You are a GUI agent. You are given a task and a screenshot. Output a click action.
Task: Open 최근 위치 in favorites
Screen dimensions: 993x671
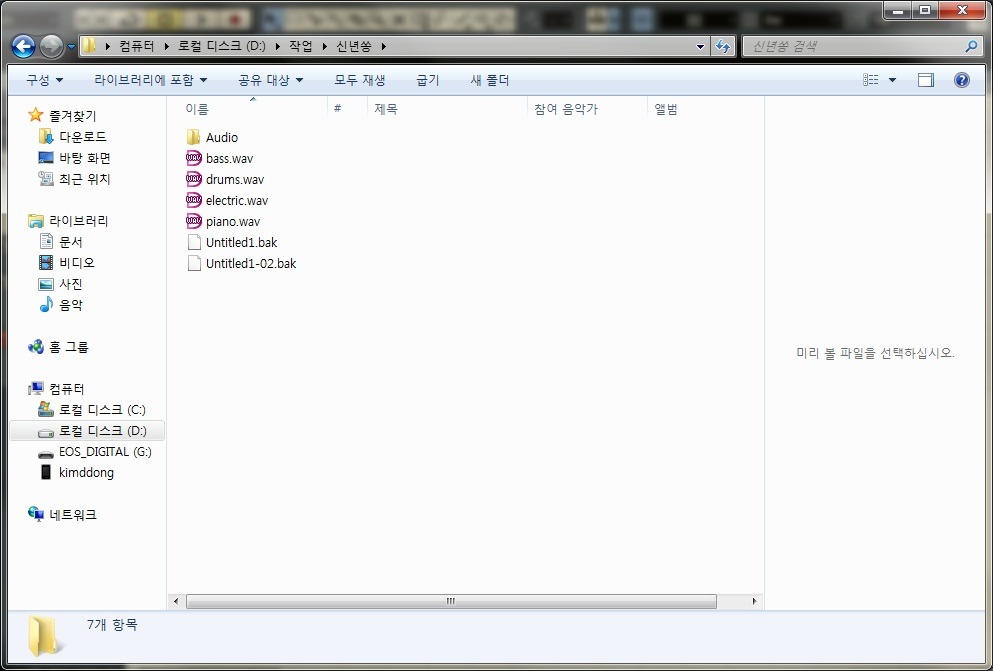coord(85,179)
